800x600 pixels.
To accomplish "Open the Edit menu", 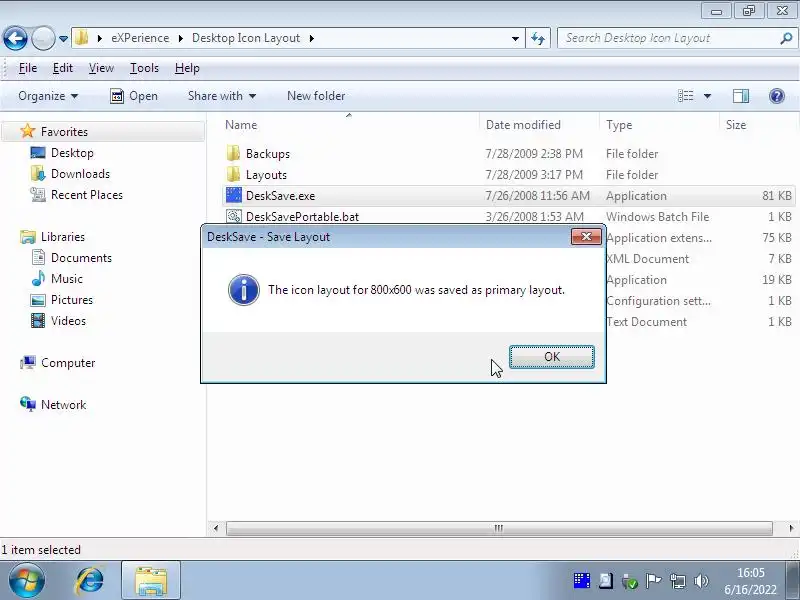I will 63,68.
